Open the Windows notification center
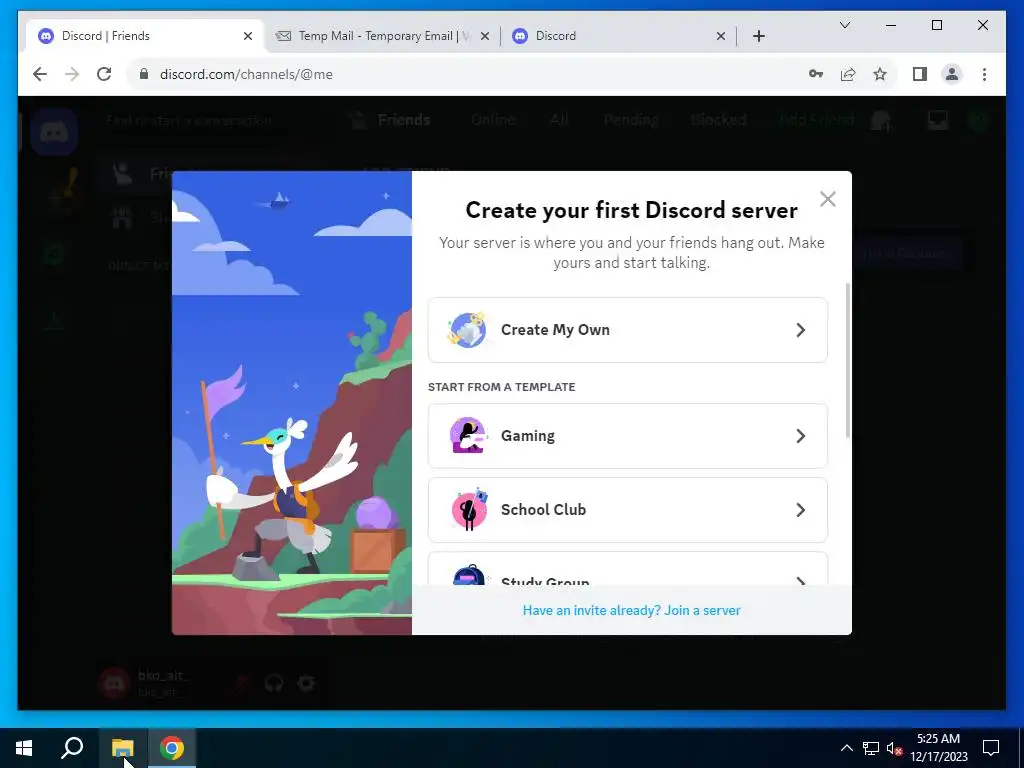The image size is (1024, 768). pyautogui.click(x=991, y=748)
